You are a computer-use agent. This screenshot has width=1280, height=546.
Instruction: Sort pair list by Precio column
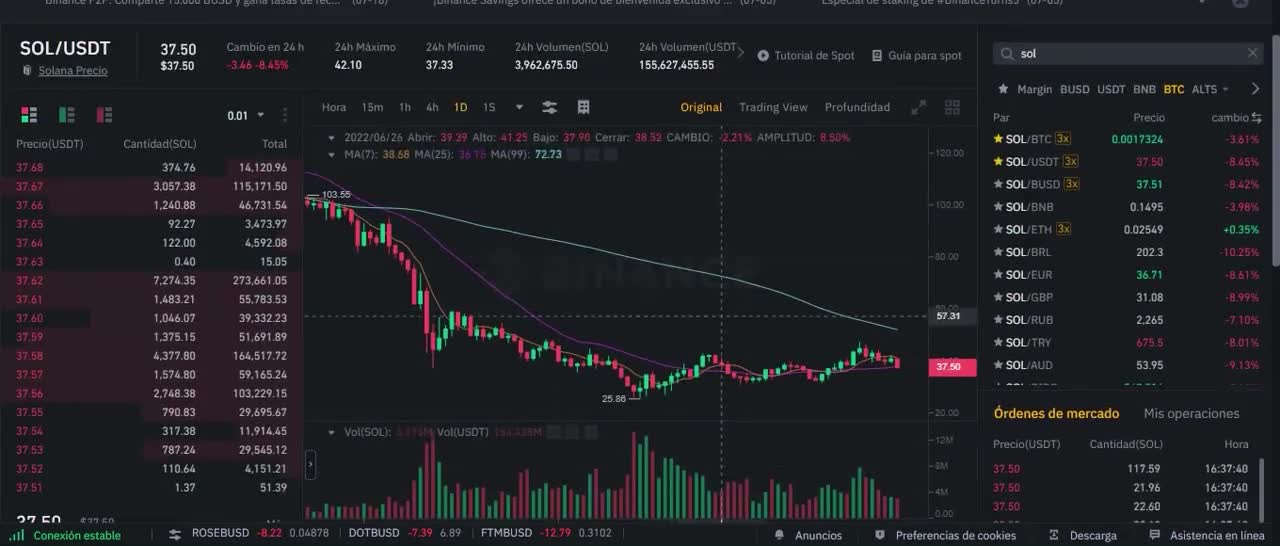[x=1149, y=117]
